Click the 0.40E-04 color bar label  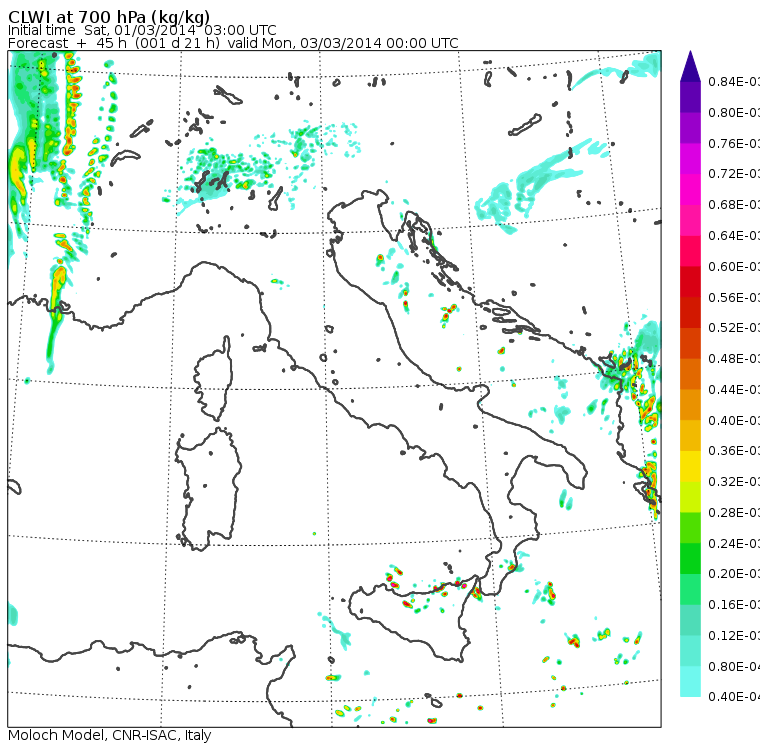pos(734,697)
